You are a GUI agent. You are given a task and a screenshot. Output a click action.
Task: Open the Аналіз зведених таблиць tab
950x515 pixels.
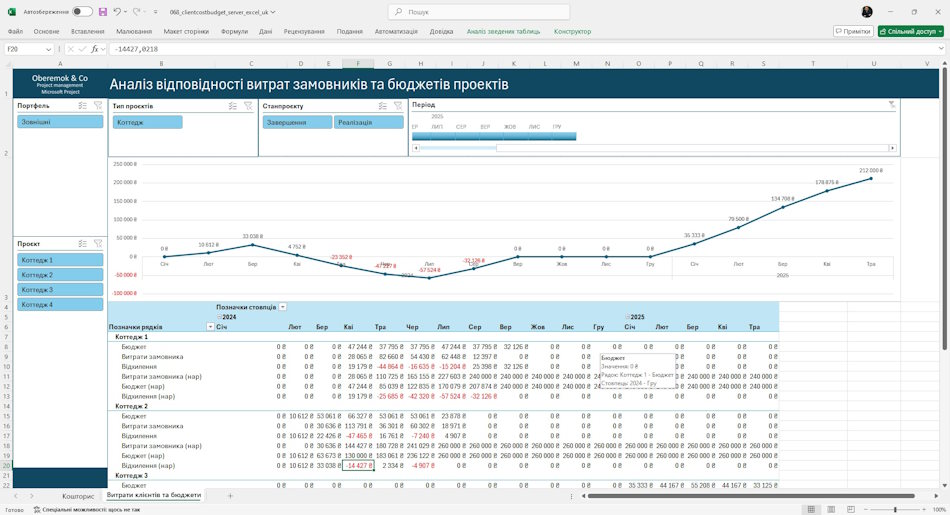pyautogui.click(x=503, y=32)
